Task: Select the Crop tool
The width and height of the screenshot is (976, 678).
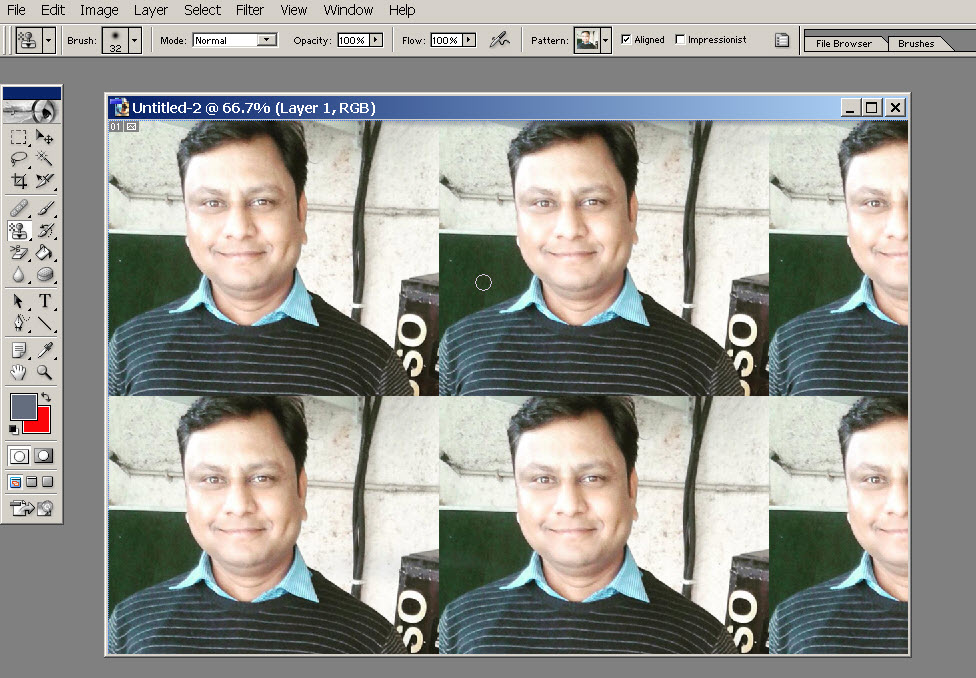Action: (18, 181)
